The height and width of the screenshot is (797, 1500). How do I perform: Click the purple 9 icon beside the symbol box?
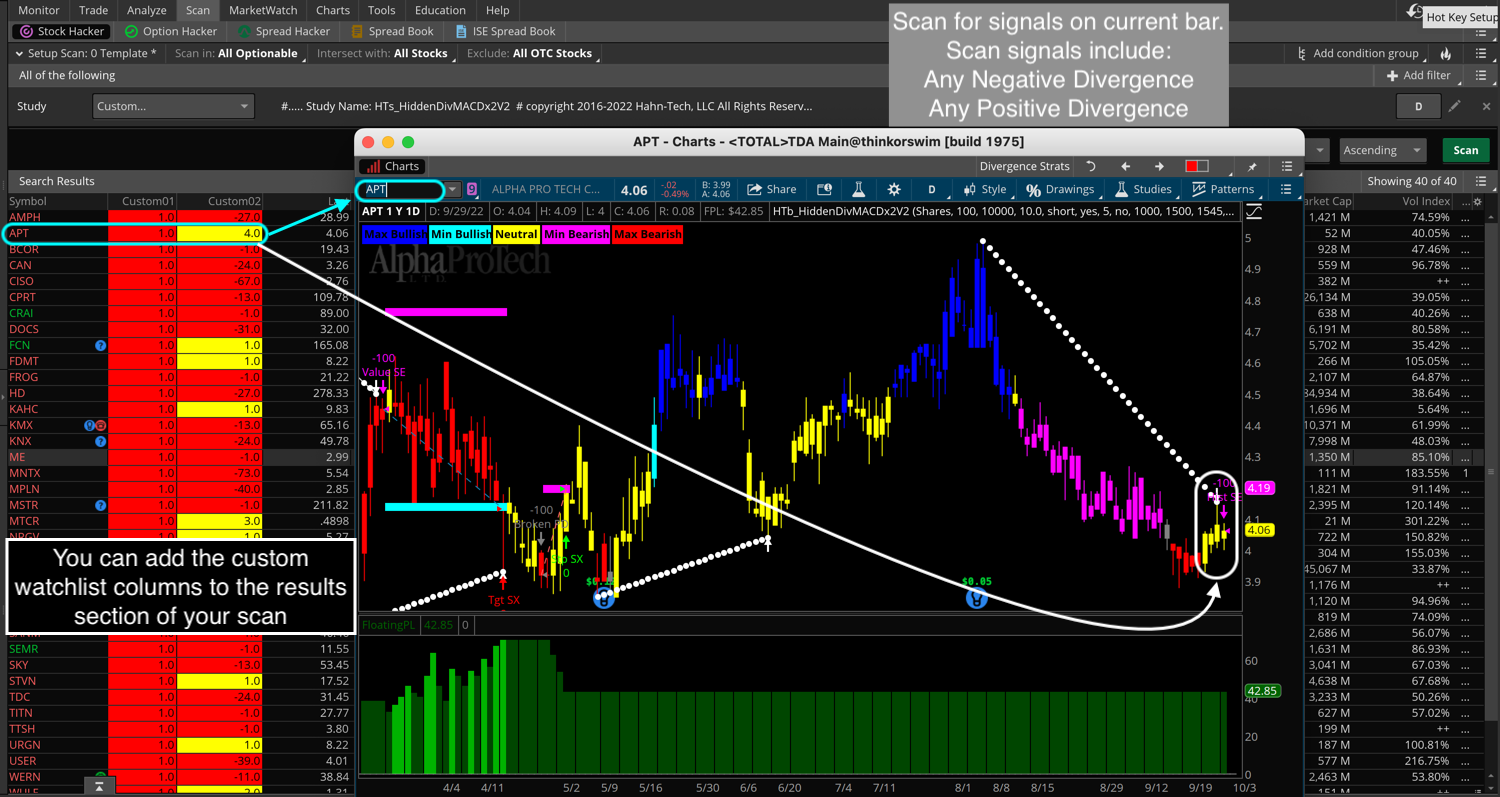tap(472, 189)
